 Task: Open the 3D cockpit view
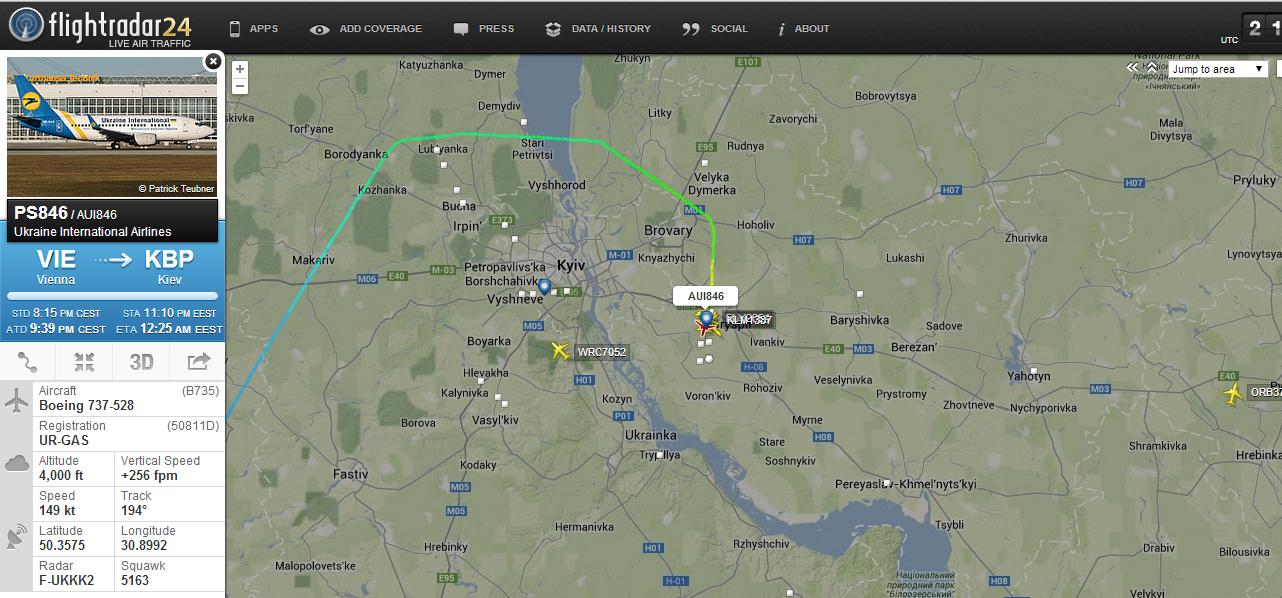click(x=141, y=362)
